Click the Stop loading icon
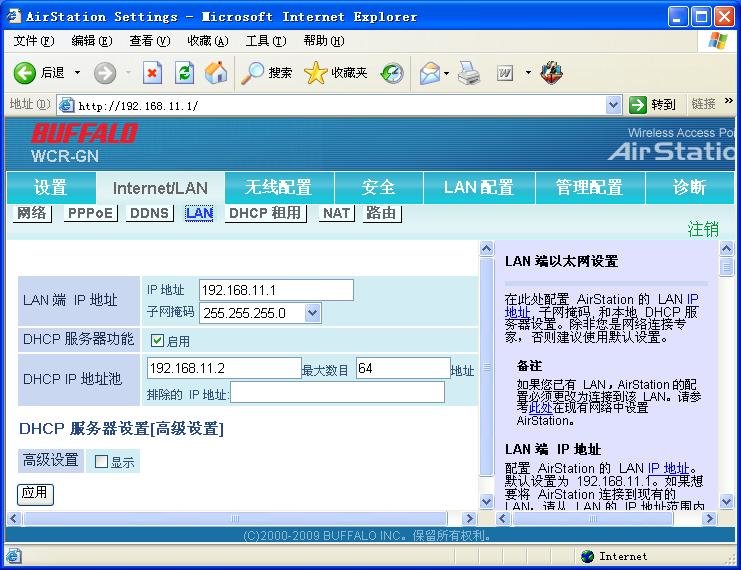Viewport: 741px width, 570px height. click(x=152, y=73)
